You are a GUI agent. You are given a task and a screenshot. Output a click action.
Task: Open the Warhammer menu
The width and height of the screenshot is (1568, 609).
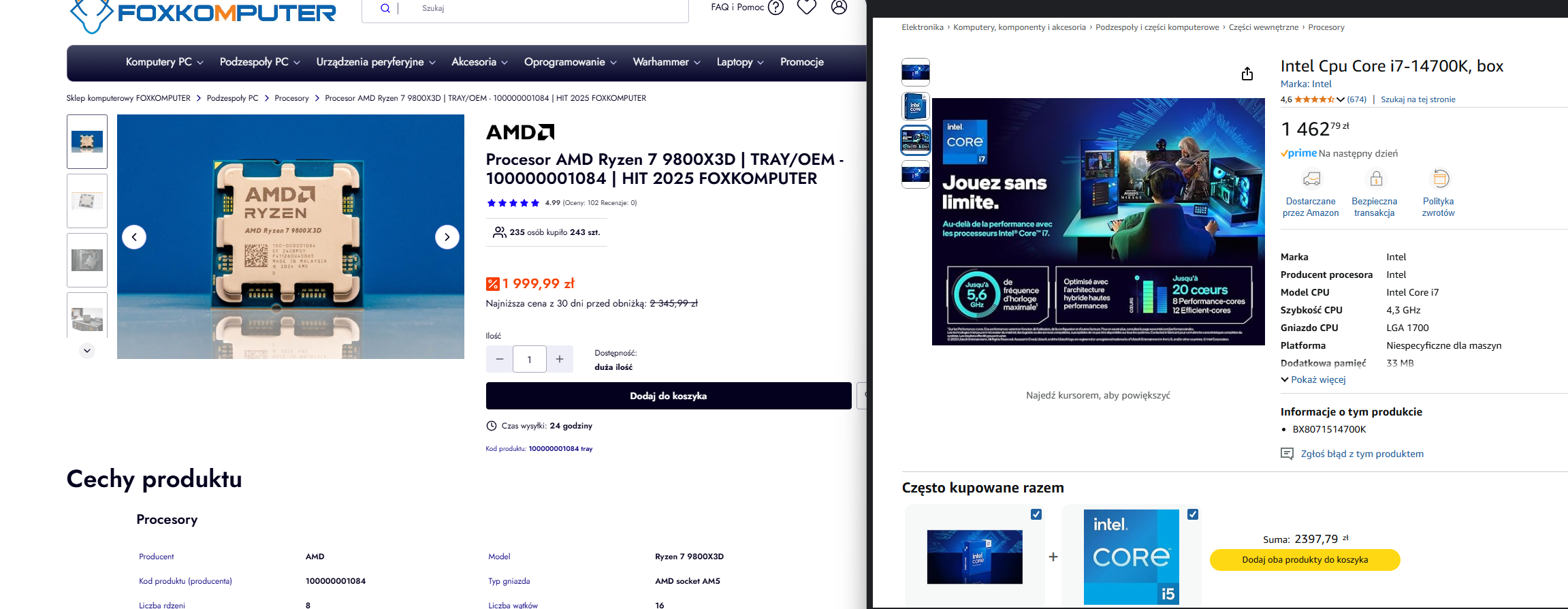pyautogui.click(x=667, y=62)
